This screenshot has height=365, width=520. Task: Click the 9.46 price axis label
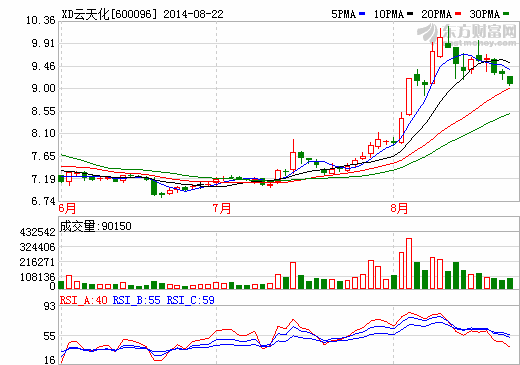coord(43,66)
